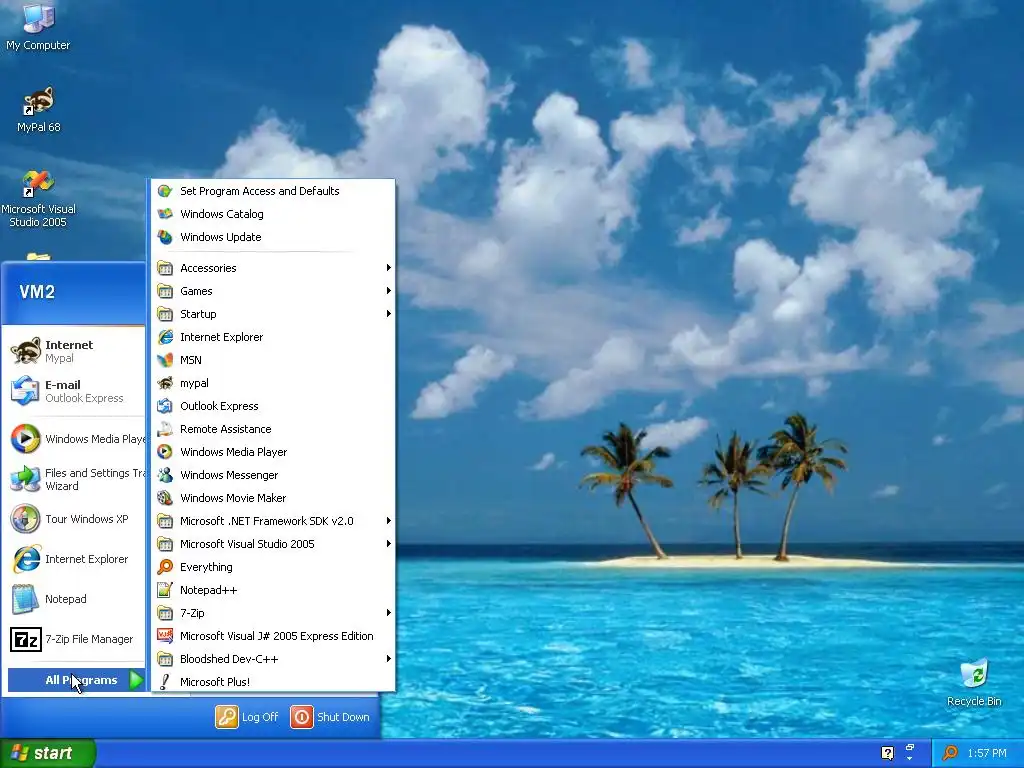Click the MSN butterfly icon
The image size is (1024, 768).
(165, 360)
